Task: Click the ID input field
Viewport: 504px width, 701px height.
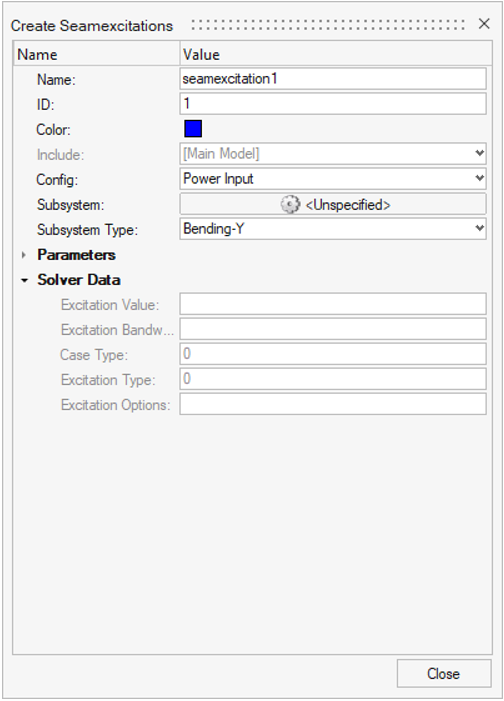Action: pyautogui.click(x=333, y=104)
